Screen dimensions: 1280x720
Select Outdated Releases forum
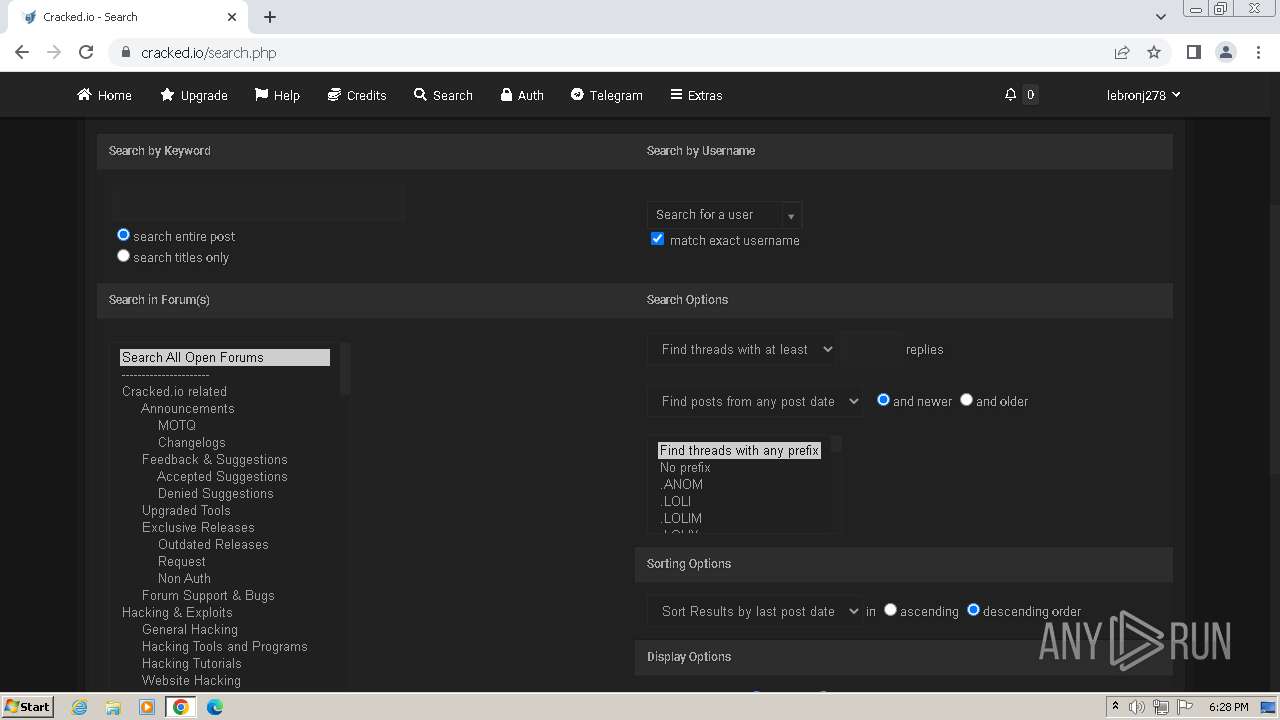coord(213,544)
